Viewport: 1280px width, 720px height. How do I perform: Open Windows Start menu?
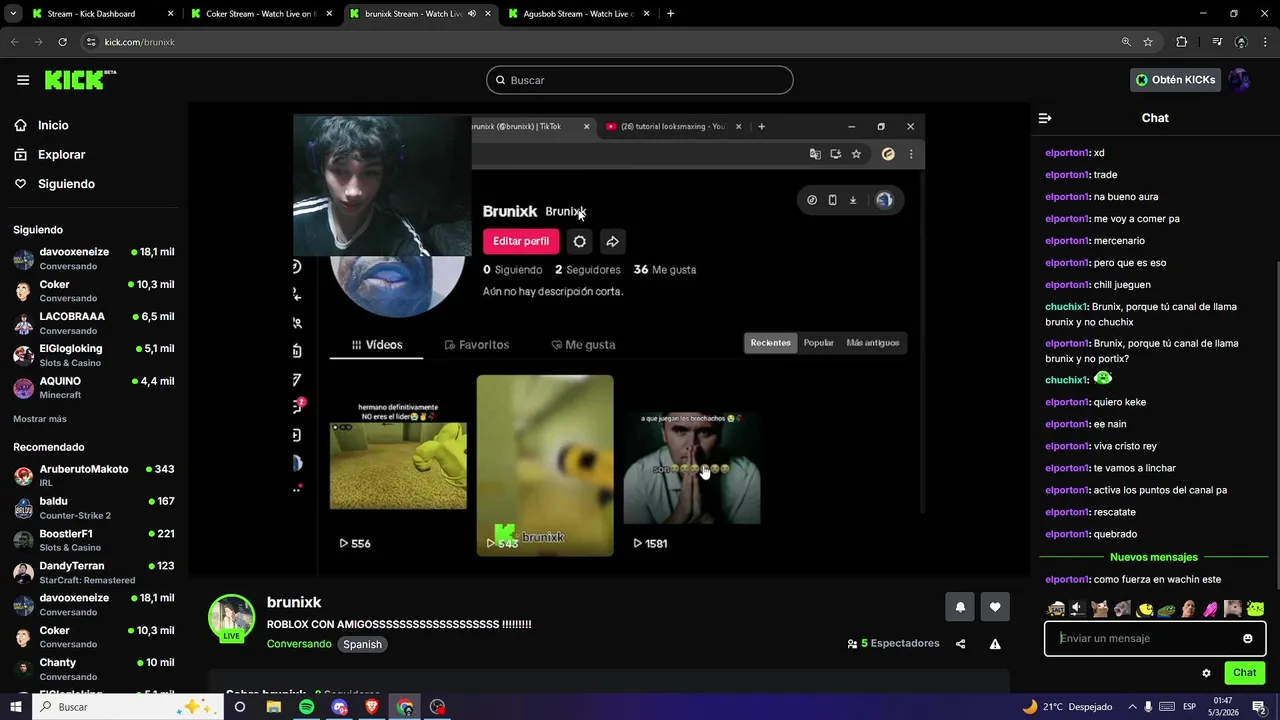pos(16,707)
